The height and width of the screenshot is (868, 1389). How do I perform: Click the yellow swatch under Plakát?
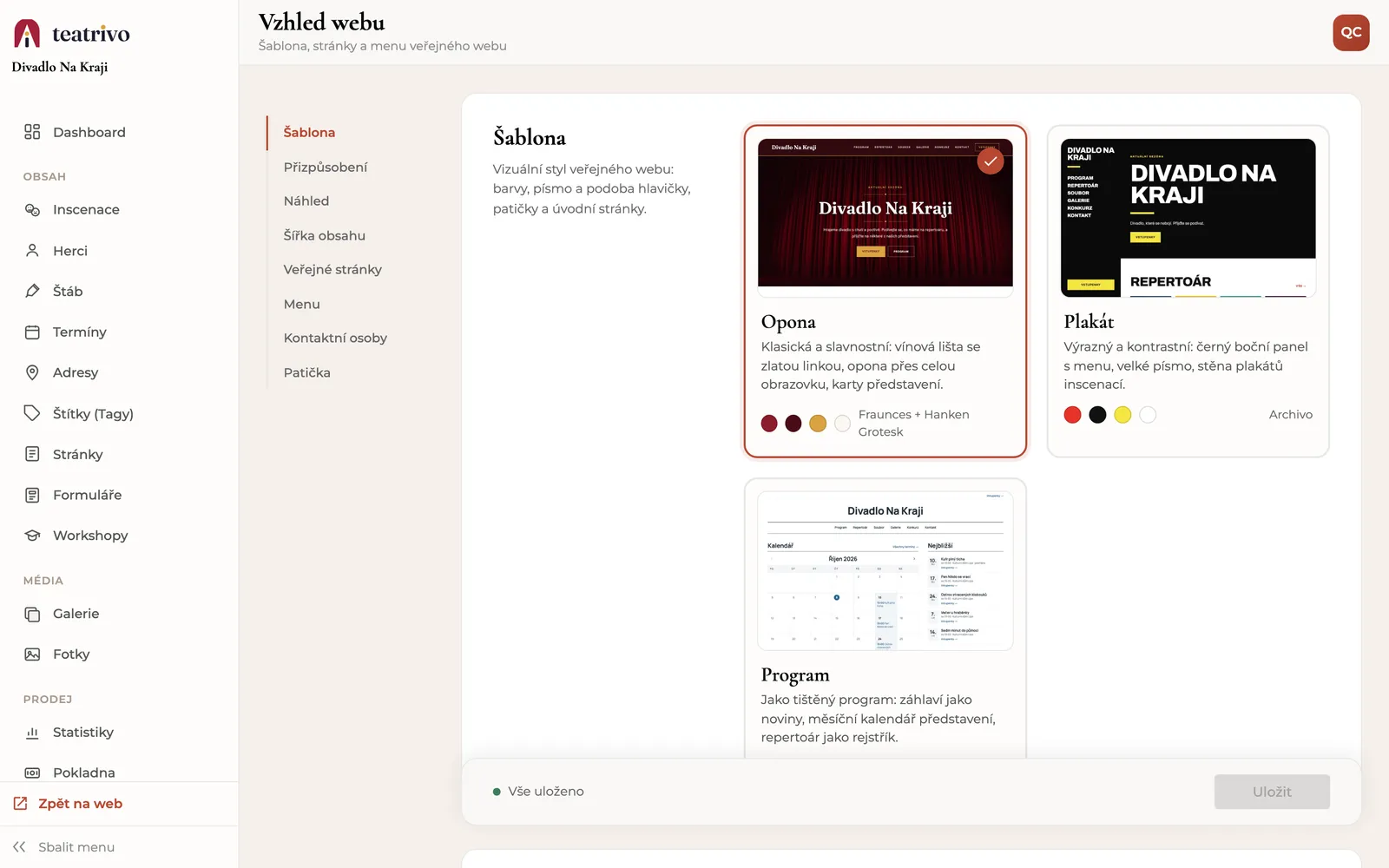1122,415
